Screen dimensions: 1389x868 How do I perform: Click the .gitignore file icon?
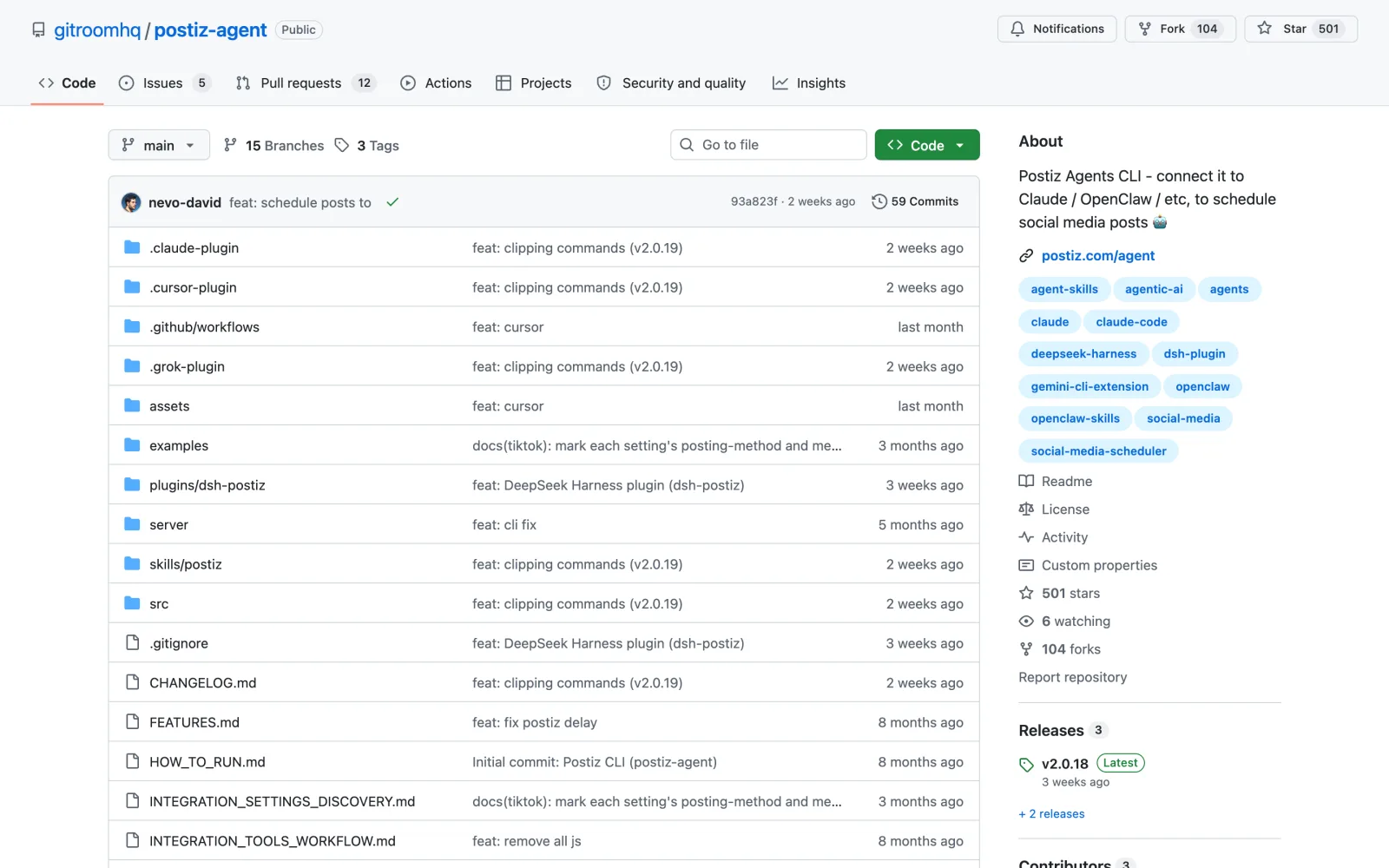click(x=133, y=642)
